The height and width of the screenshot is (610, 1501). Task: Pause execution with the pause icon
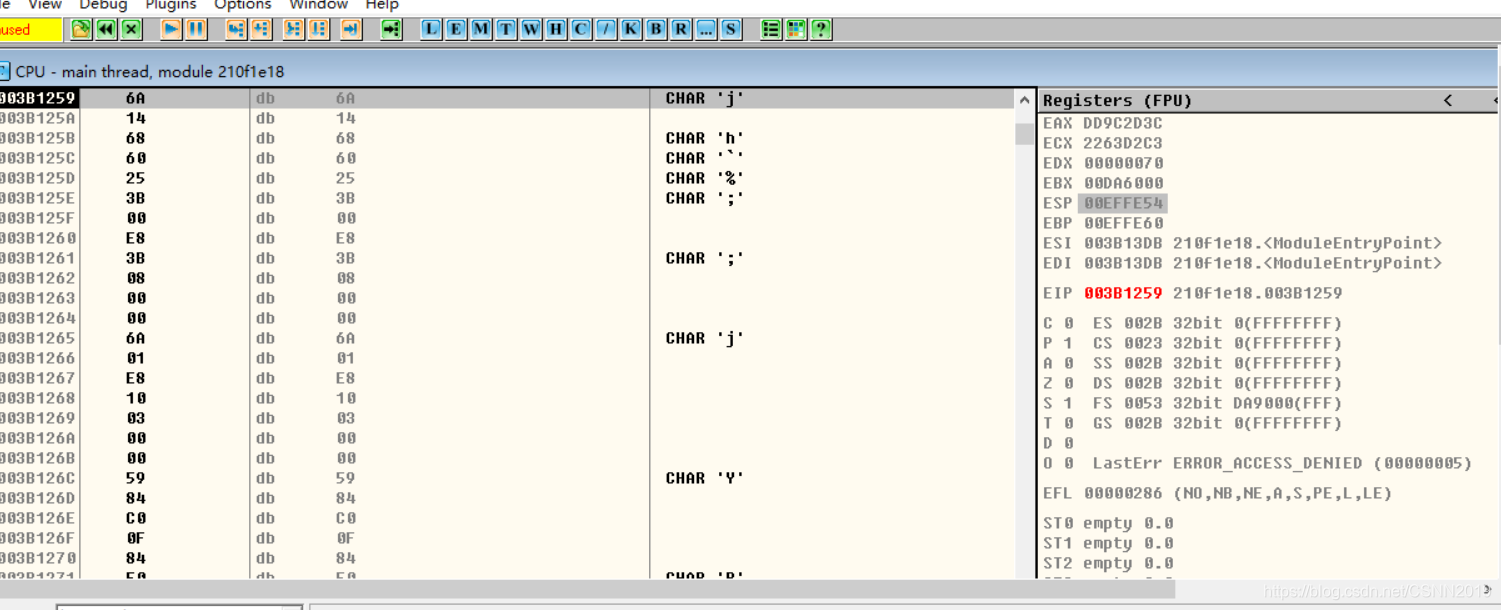coord(196,29)
